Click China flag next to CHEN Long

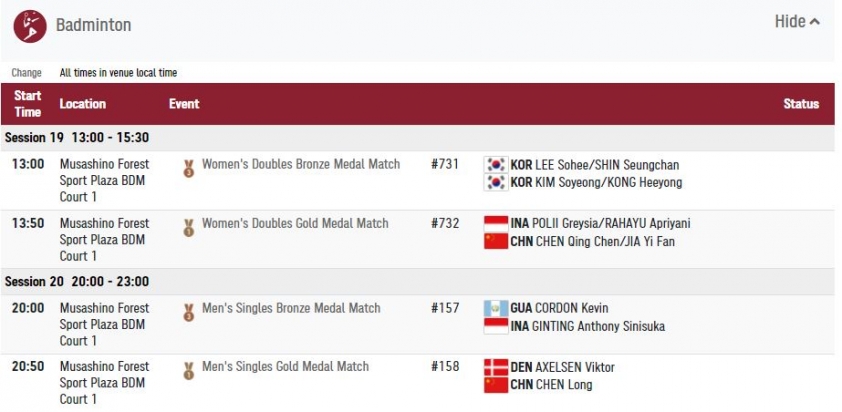(x=496, y=385)
